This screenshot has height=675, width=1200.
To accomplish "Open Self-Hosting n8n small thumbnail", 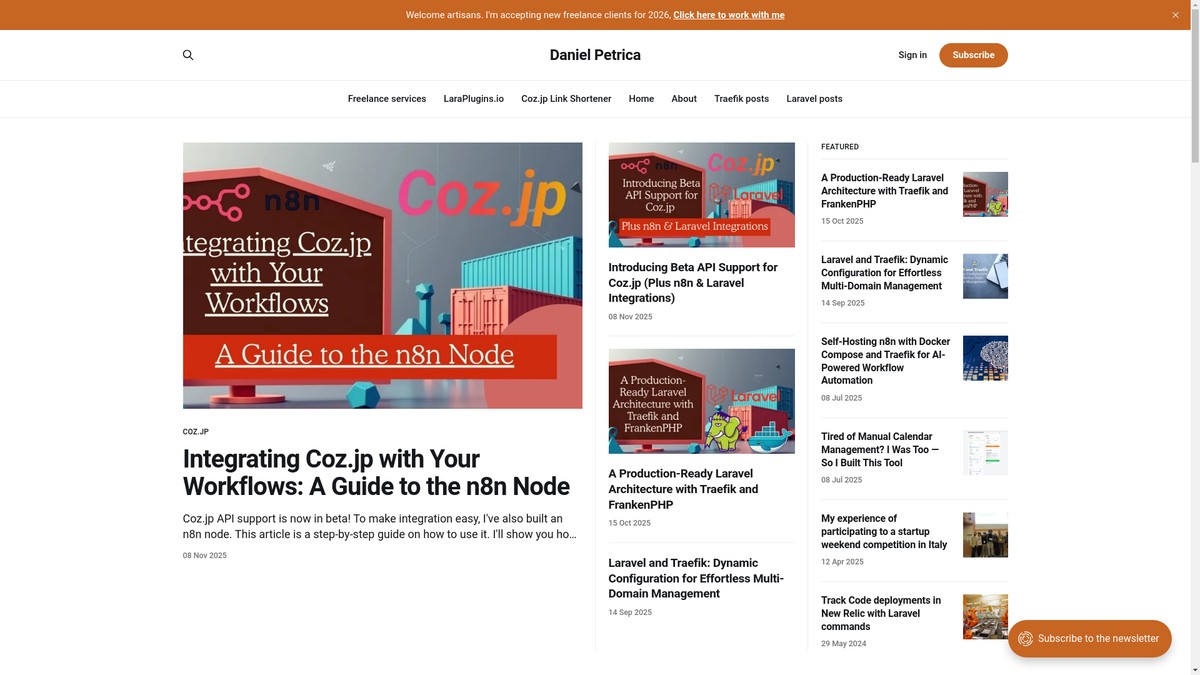I will [x=985, y=358].
